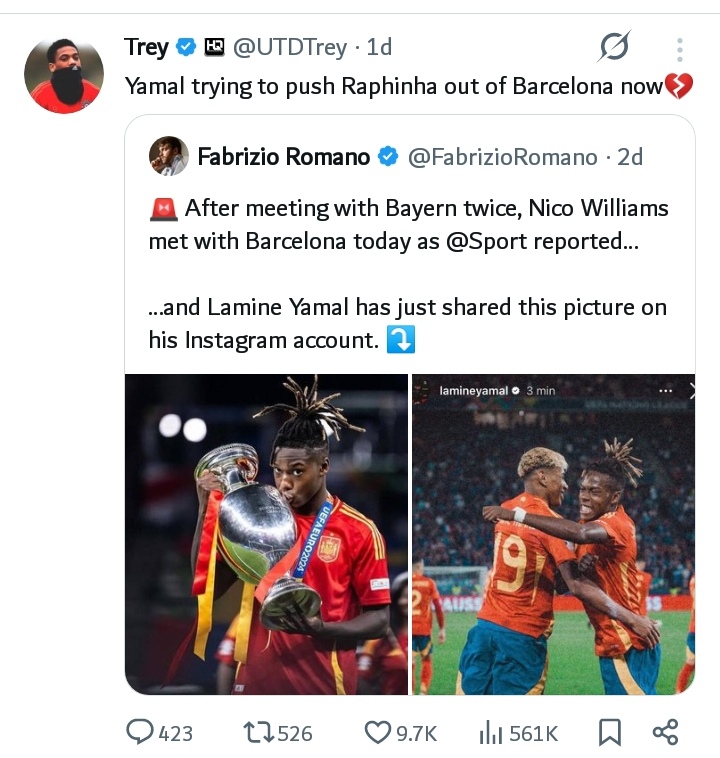Click the 1d timestamp on Trey's tweet
This screenshot has width=720, height=758.
coord(379,47)
